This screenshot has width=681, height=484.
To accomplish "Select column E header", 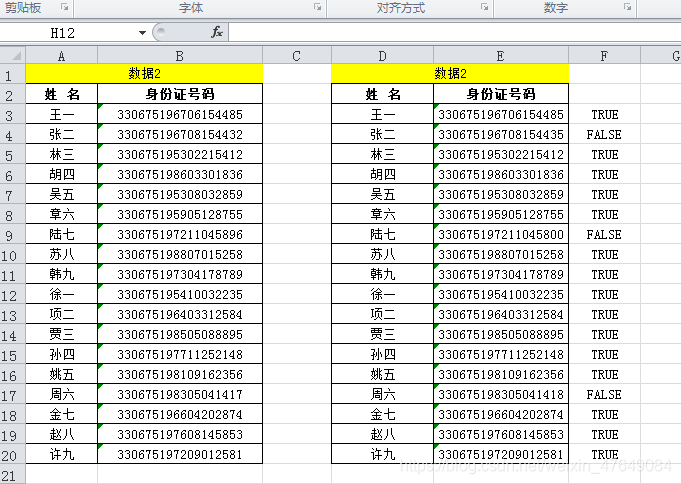I will tap(501, 56).
